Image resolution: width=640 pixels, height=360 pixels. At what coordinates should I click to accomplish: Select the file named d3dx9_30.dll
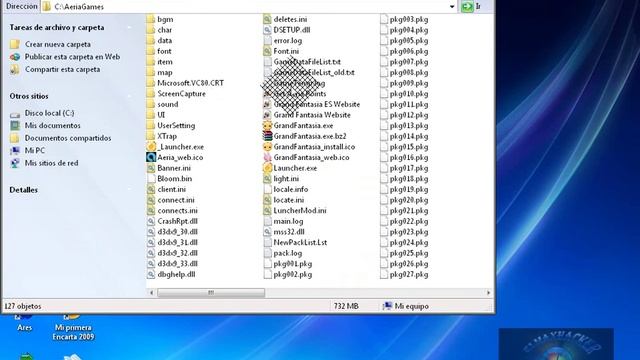[x=177, y=231]
